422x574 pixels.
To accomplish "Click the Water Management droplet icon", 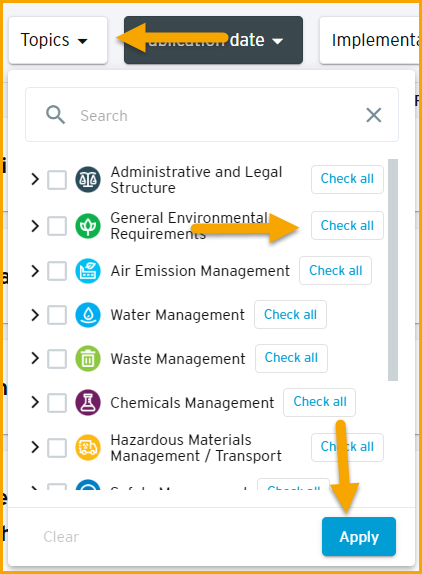I will pyautogui.click(x=88, y=315).
